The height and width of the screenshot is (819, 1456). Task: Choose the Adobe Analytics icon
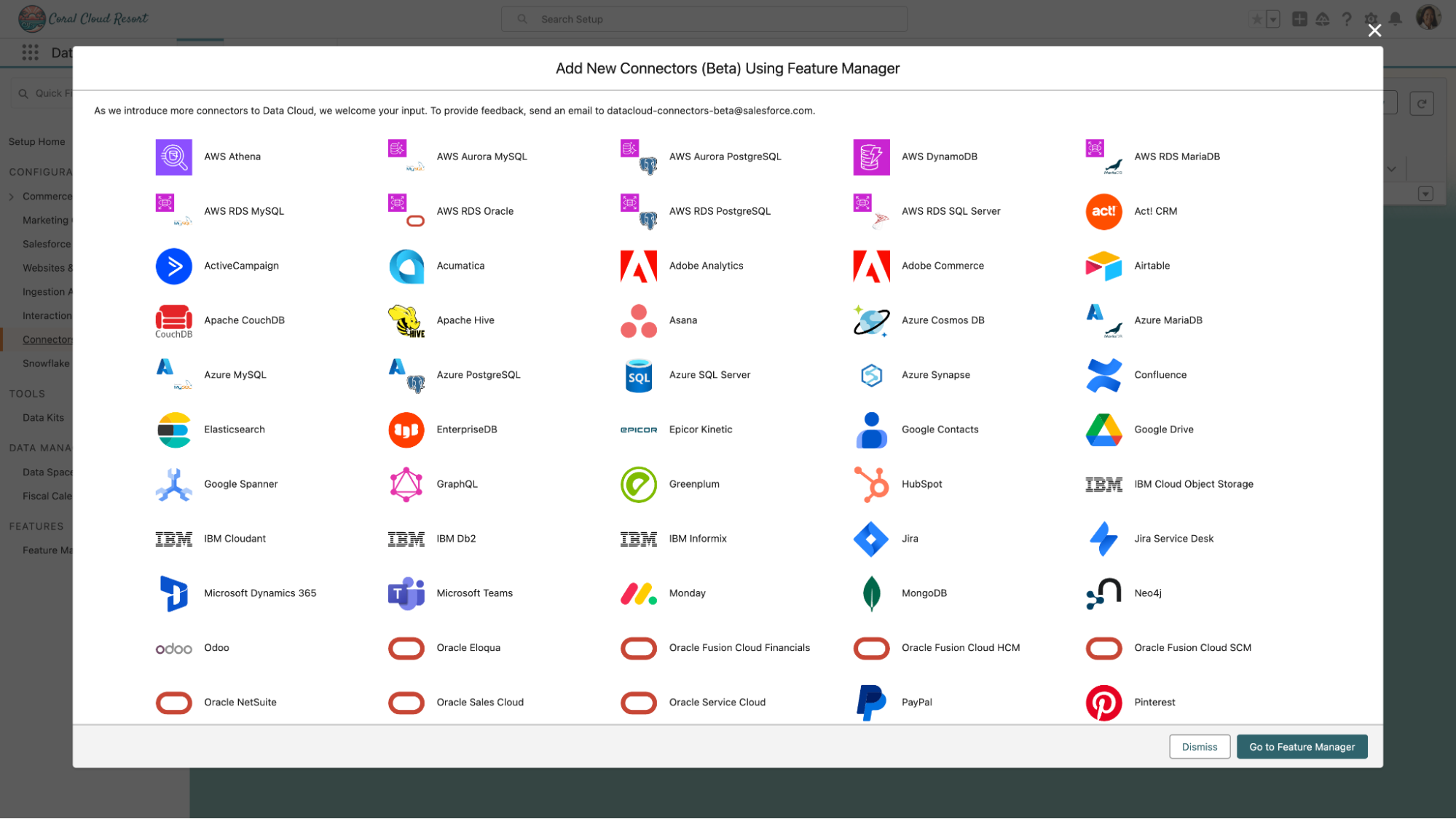pos(638,266)
